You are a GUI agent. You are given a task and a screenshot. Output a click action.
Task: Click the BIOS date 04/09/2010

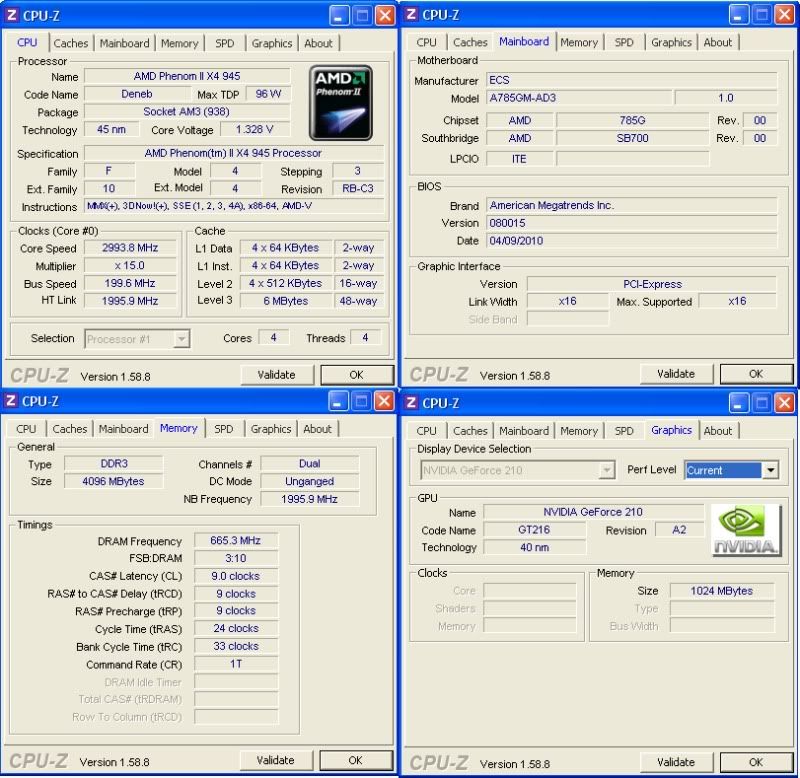[x=632, y=241]
